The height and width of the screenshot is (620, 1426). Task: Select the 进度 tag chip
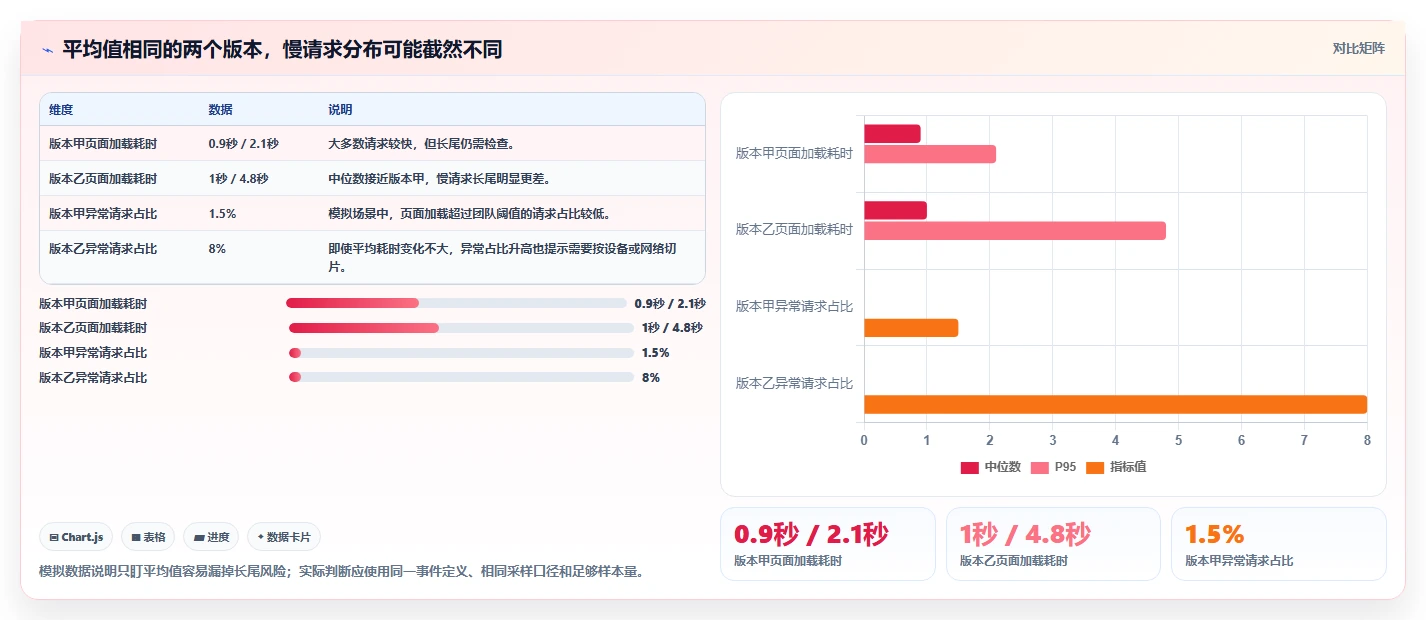[211, 537]
